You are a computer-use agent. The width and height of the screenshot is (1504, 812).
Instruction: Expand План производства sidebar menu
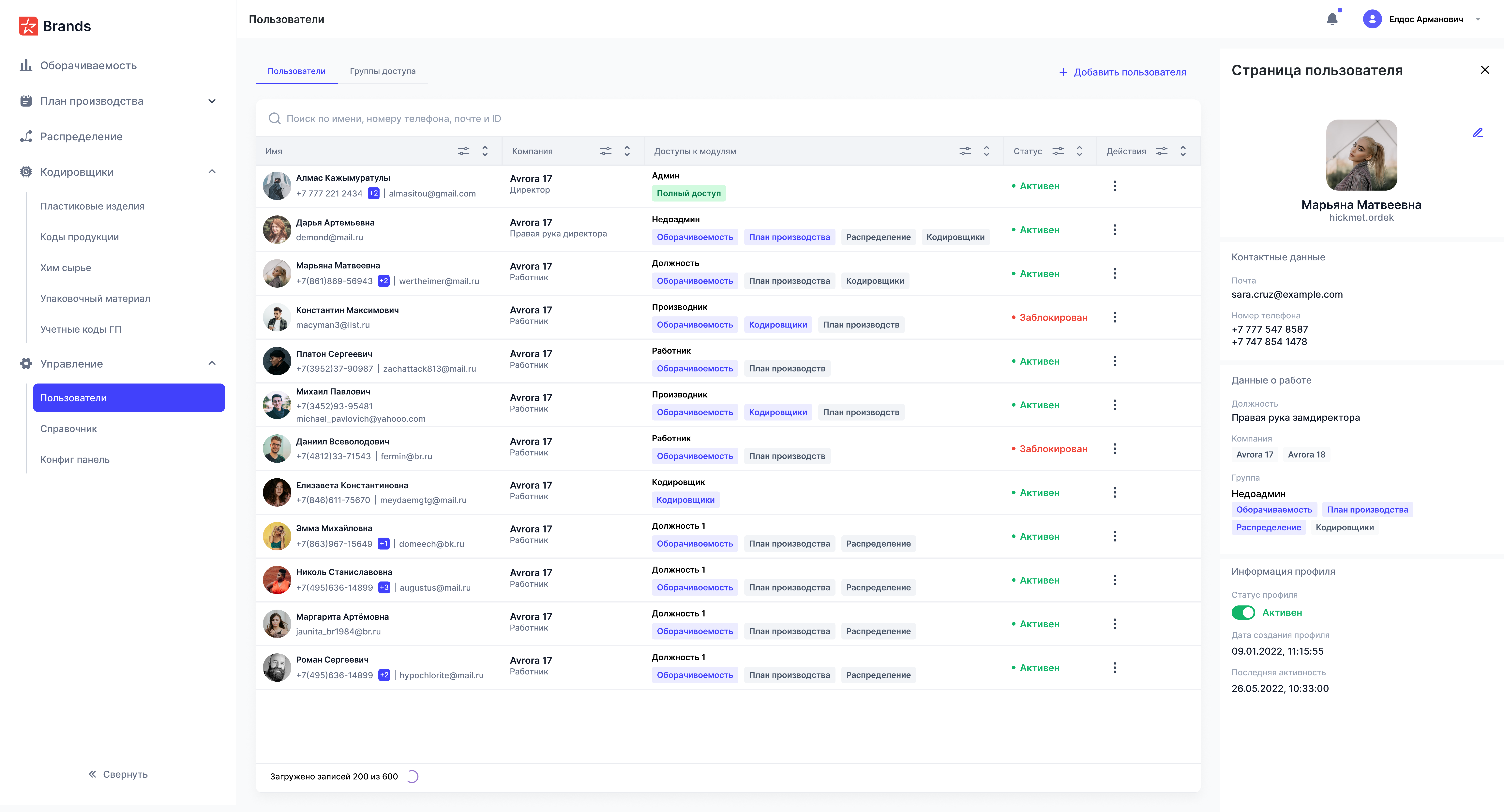click(212, 101)
